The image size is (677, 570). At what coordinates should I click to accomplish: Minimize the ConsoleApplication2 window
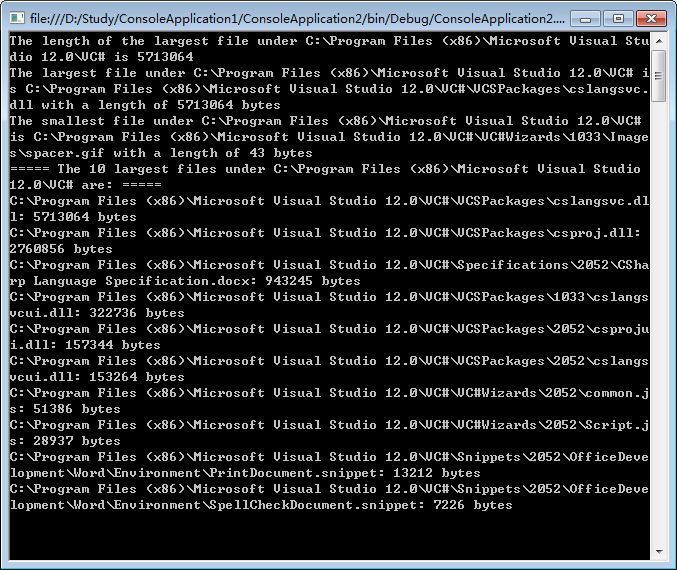click(x=585, y=19)
